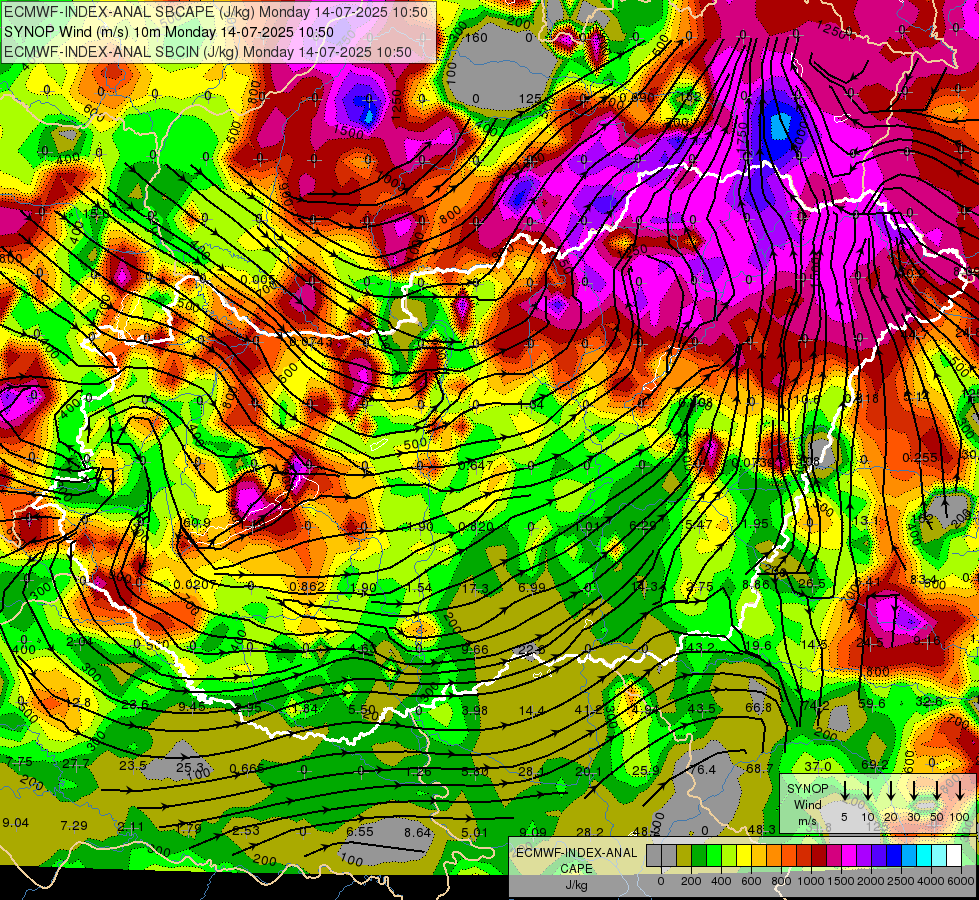
Task: Click the 9.66 CIN value on map
Action: coord(475,650)
